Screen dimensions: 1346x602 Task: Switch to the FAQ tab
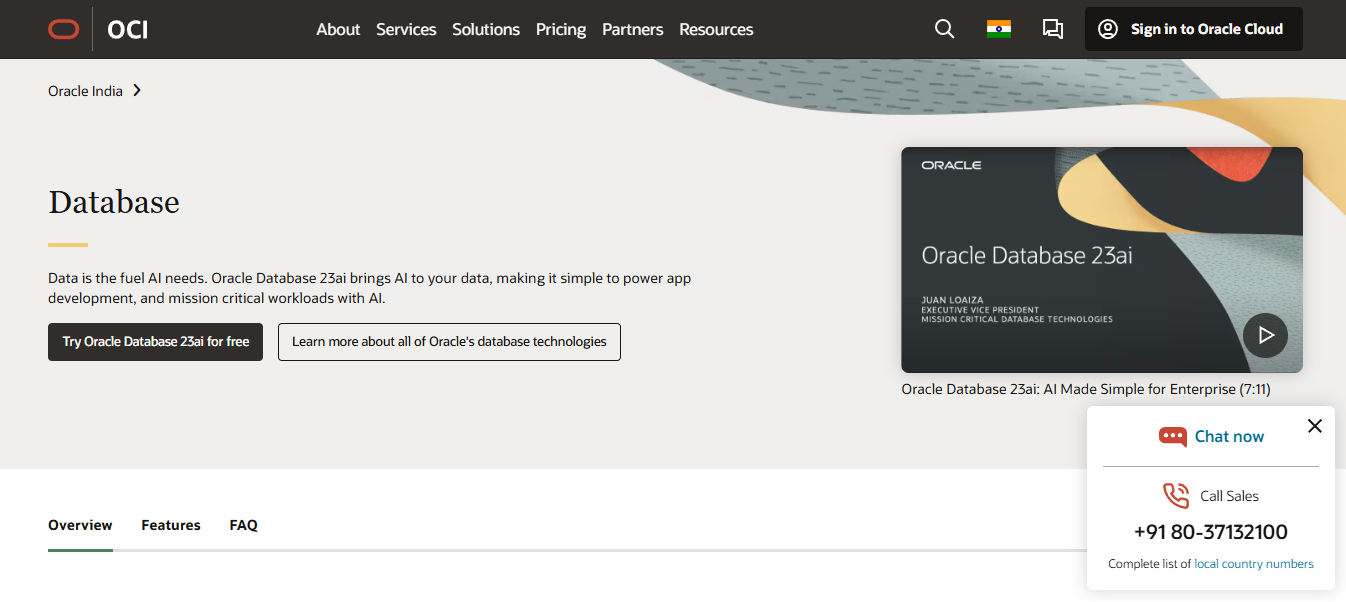(x=243, y=525)
